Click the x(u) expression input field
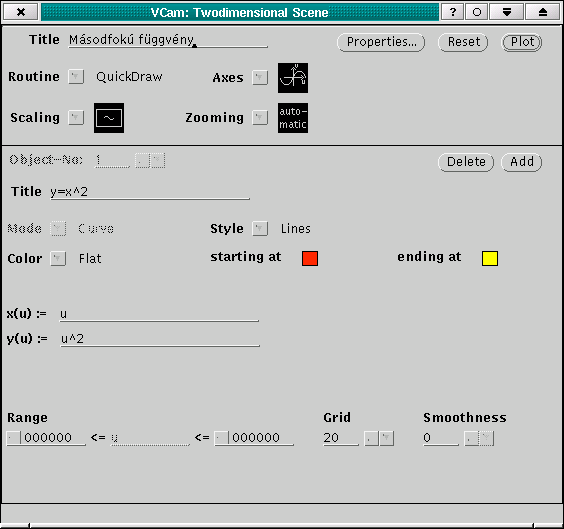Screen dimensions: 564x529 [x=159, y=314]
